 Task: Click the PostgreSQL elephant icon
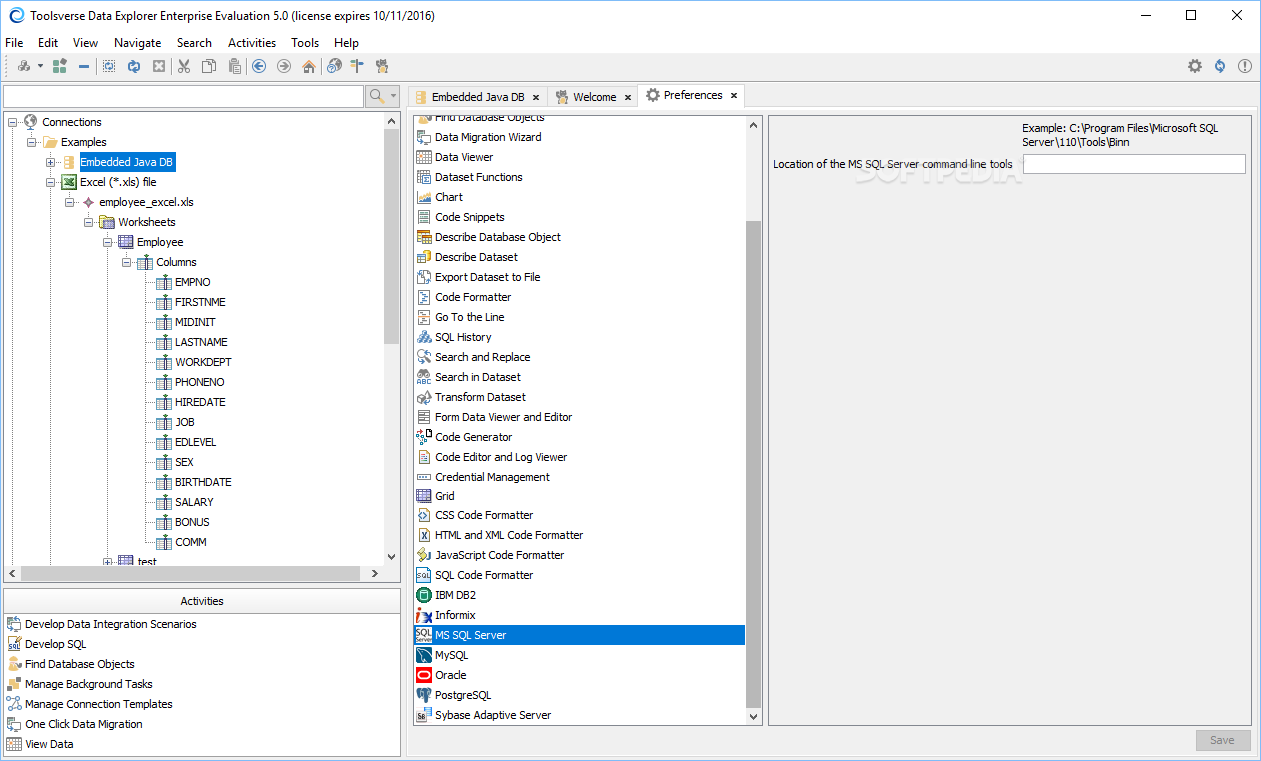(424, 695)
